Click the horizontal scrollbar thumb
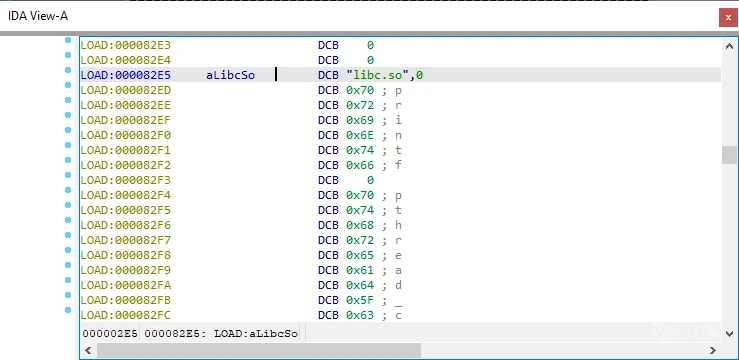The width and height of the screenshot is (739, 360). [x=259, y=351]
